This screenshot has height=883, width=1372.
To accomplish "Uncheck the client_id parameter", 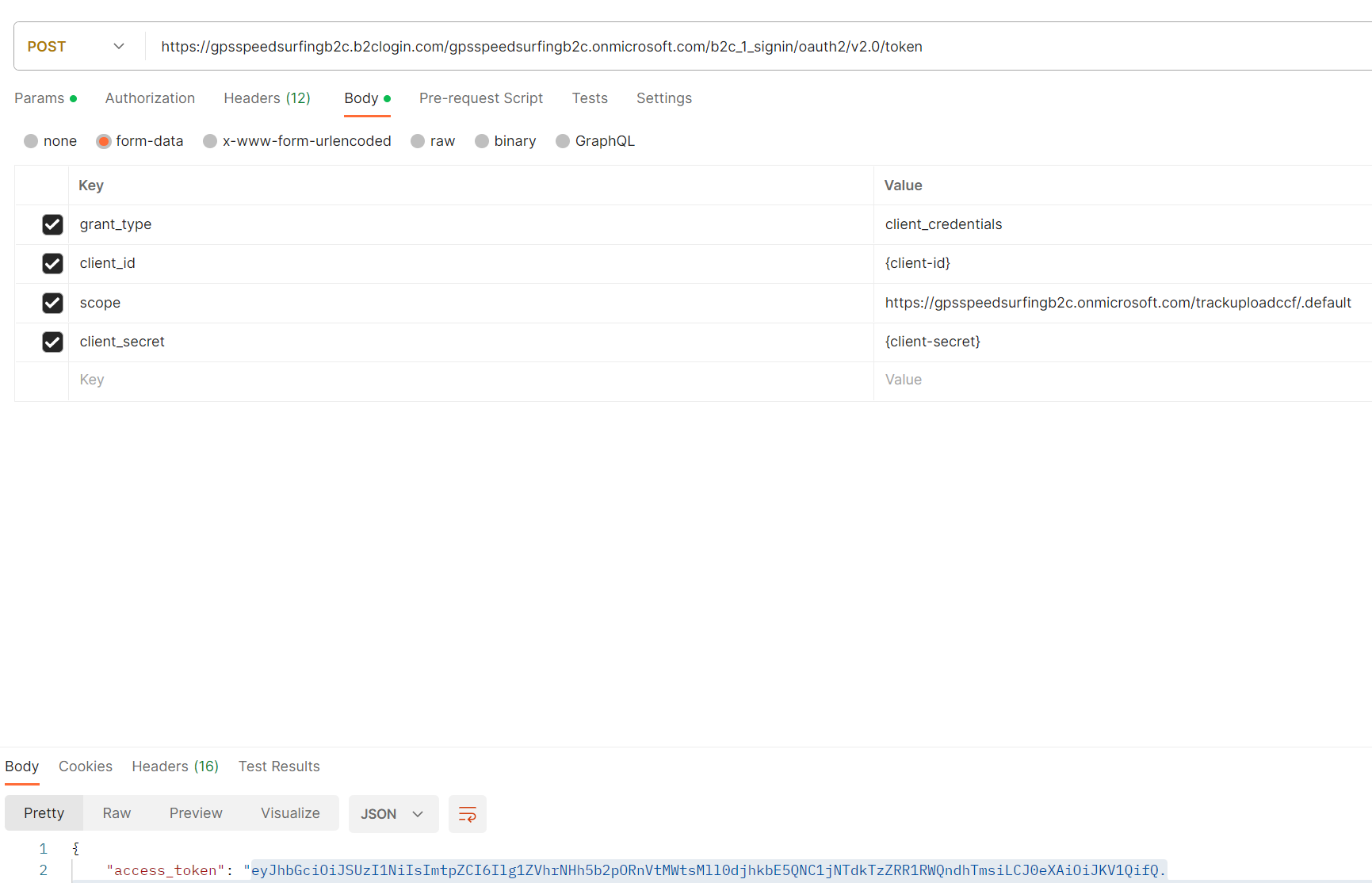I will tap(52, 263).
